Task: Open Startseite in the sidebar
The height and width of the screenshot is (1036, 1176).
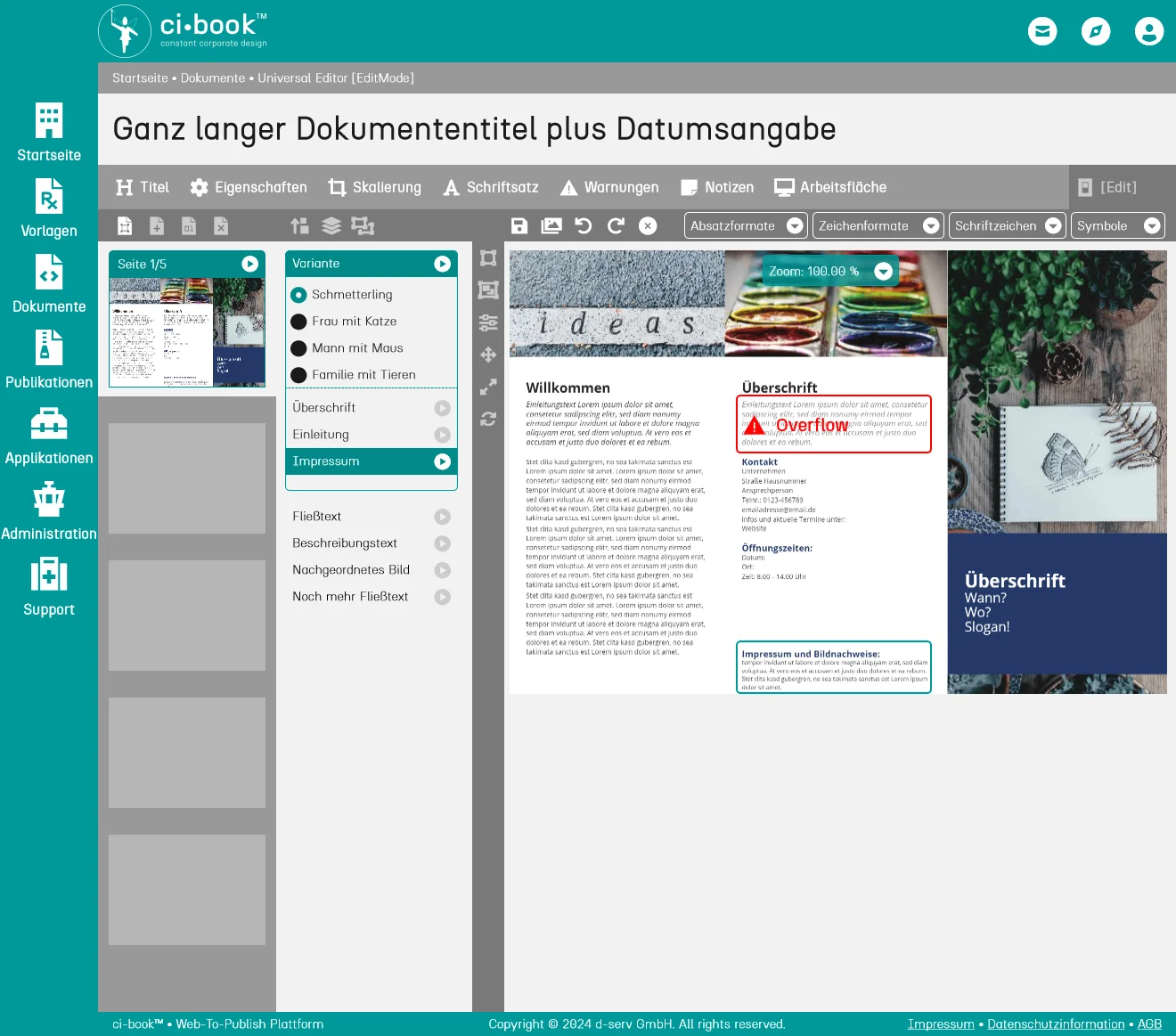Action: click(49, 133)
